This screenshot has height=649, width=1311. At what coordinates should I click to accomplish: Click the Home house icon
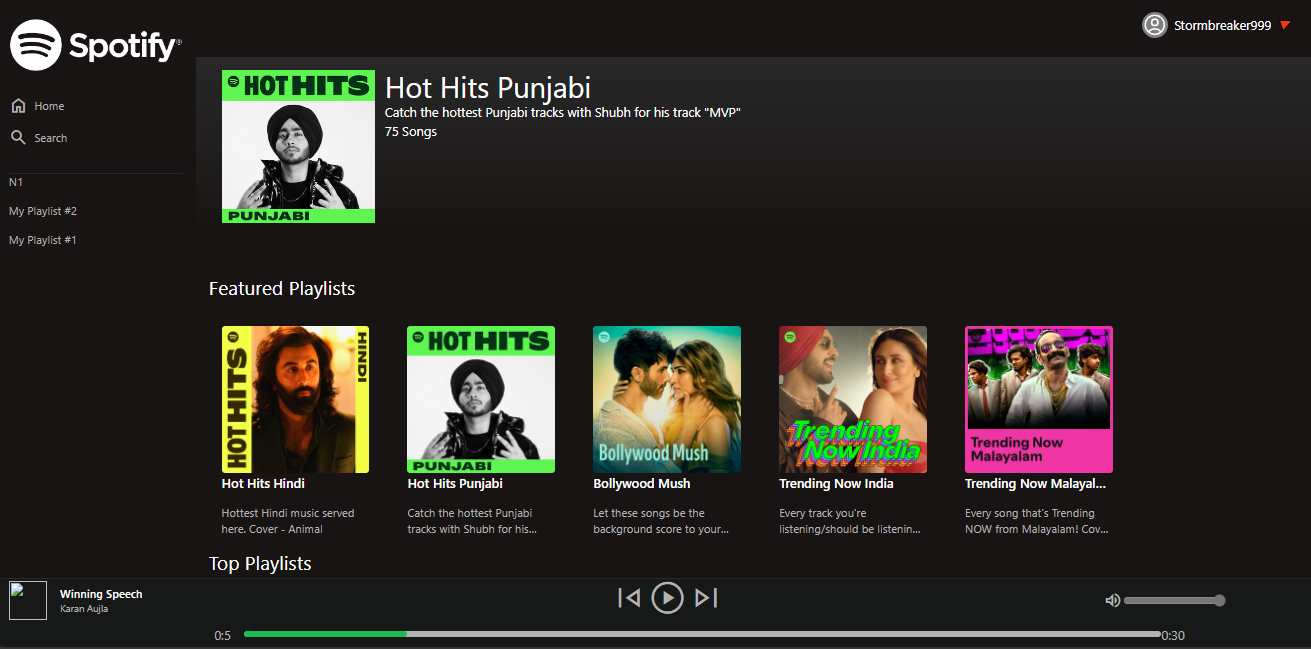click(18, 106)
